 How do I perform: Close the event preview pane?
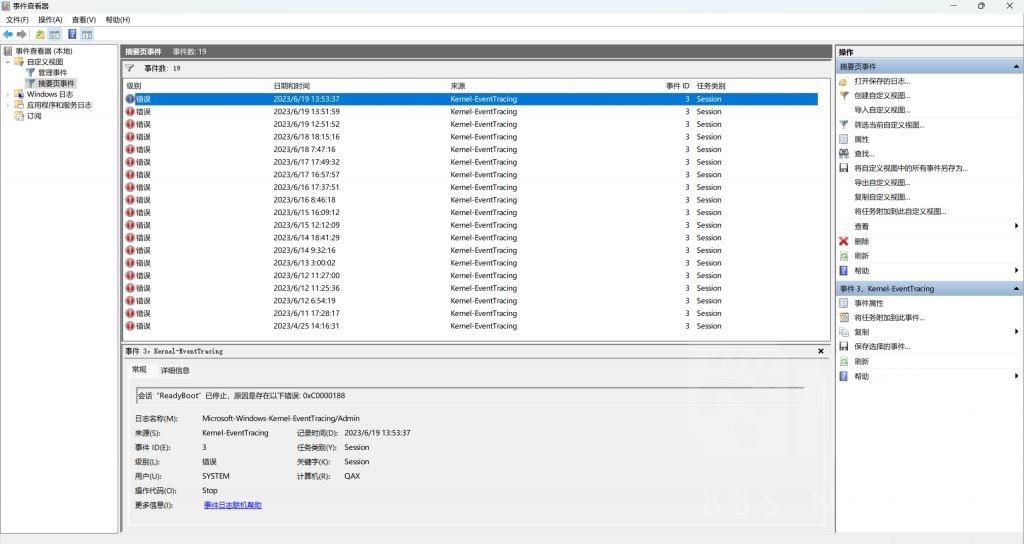(x=821, y=351)
